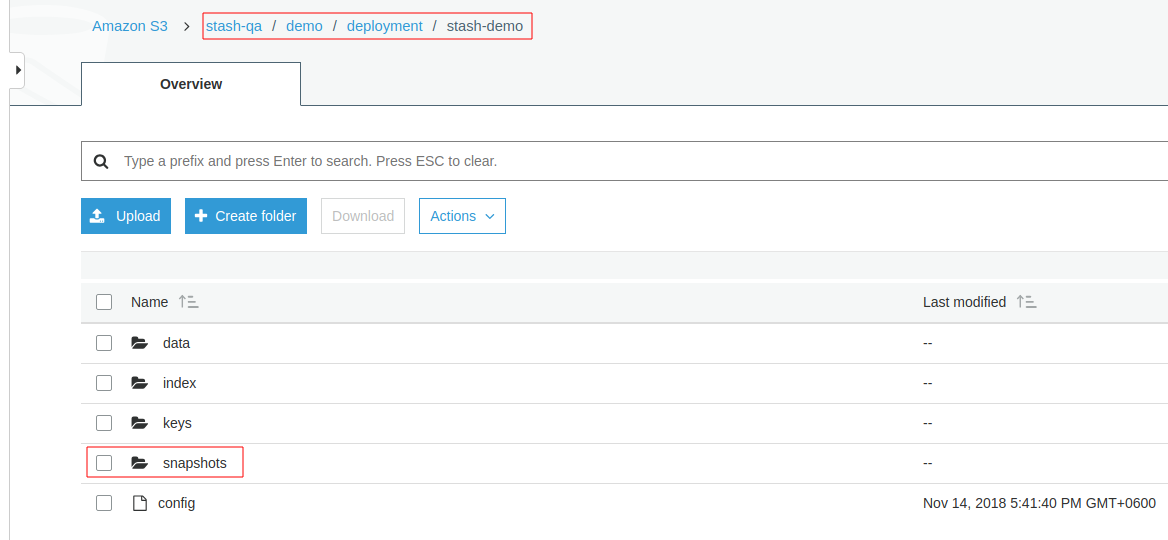Click the Create folder button

coord(245,216)
